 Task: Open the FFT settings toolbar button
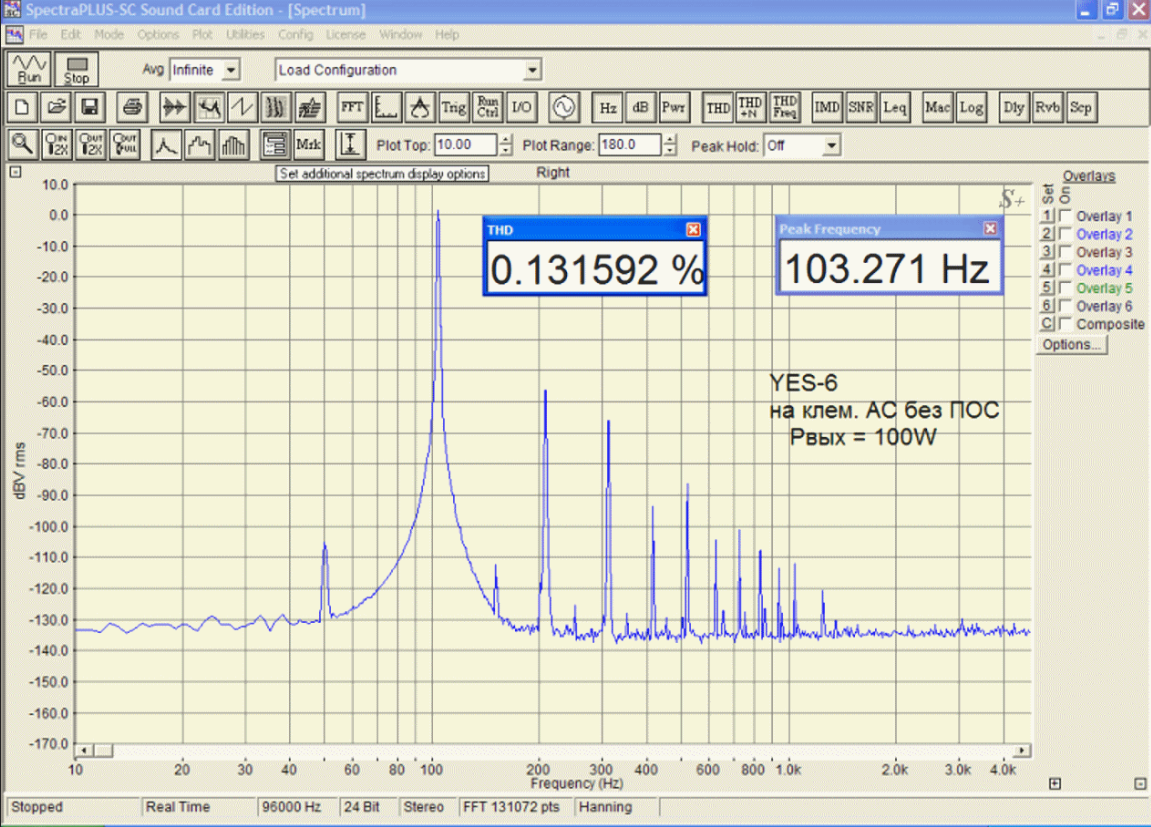click(x=352, y=107)
